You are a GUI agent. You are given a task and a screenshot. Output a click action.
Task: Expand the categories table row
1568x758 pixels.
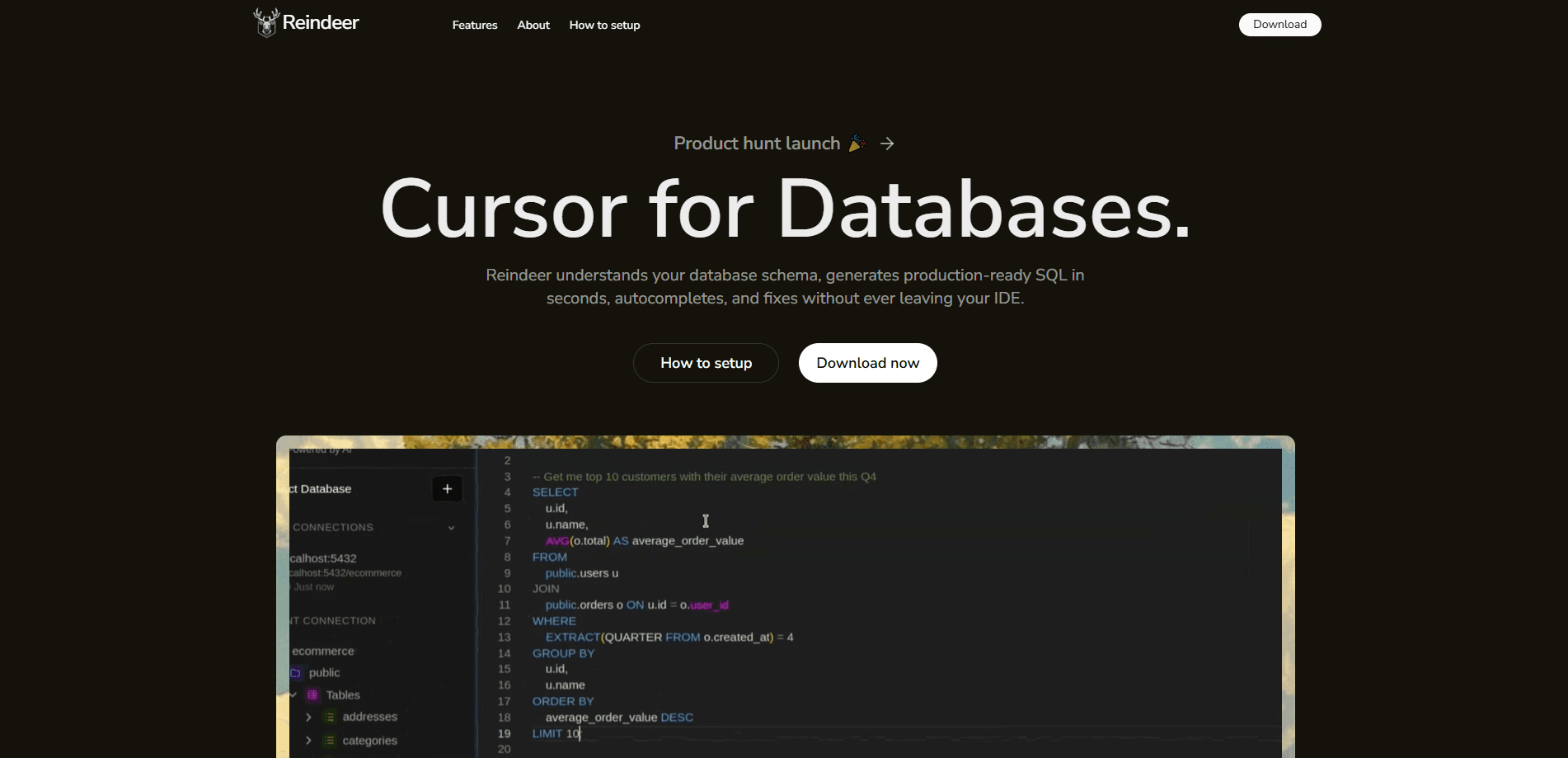(x=308, y=741)
